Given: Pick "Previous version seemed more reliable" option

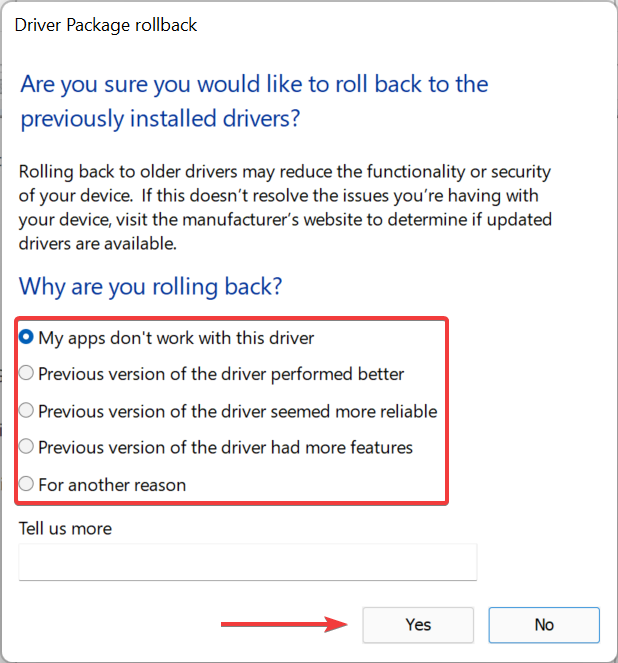Looking at the screenshot, I should pyautogui.click(x=27, y=410).
